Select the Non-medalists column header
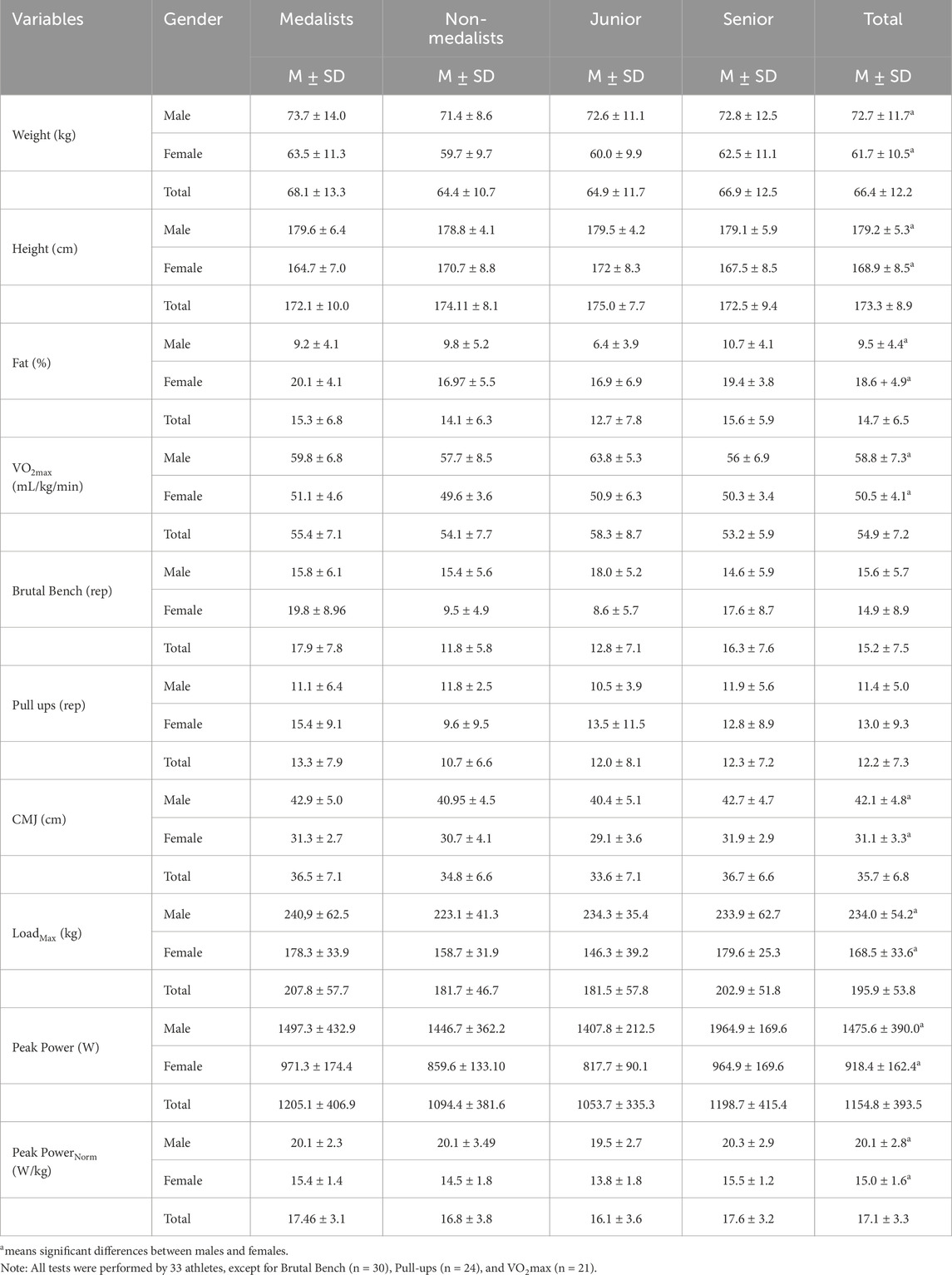The height and width of the screenshot is (1275, 952). (x=466, y=28)
